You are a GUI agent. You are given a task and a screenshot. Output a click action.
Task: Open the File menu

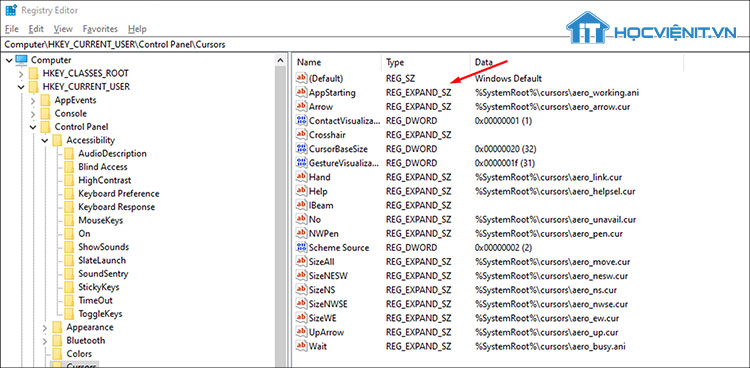tap(11, 29)
